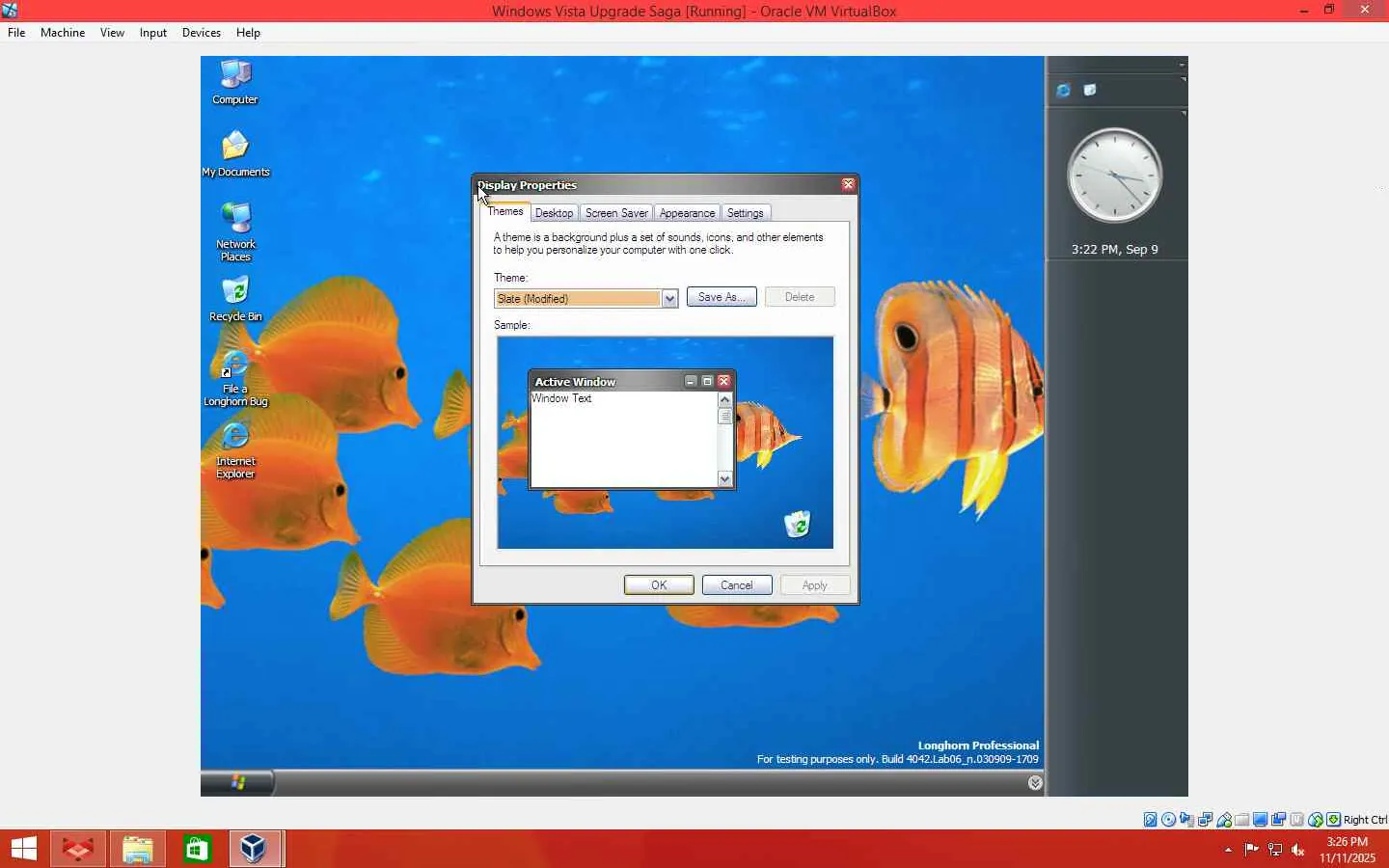The image size is (1389, 868).
Task: Click the sidebar date text 3:22 PM, Sep 9
Action: [1114, 249]
